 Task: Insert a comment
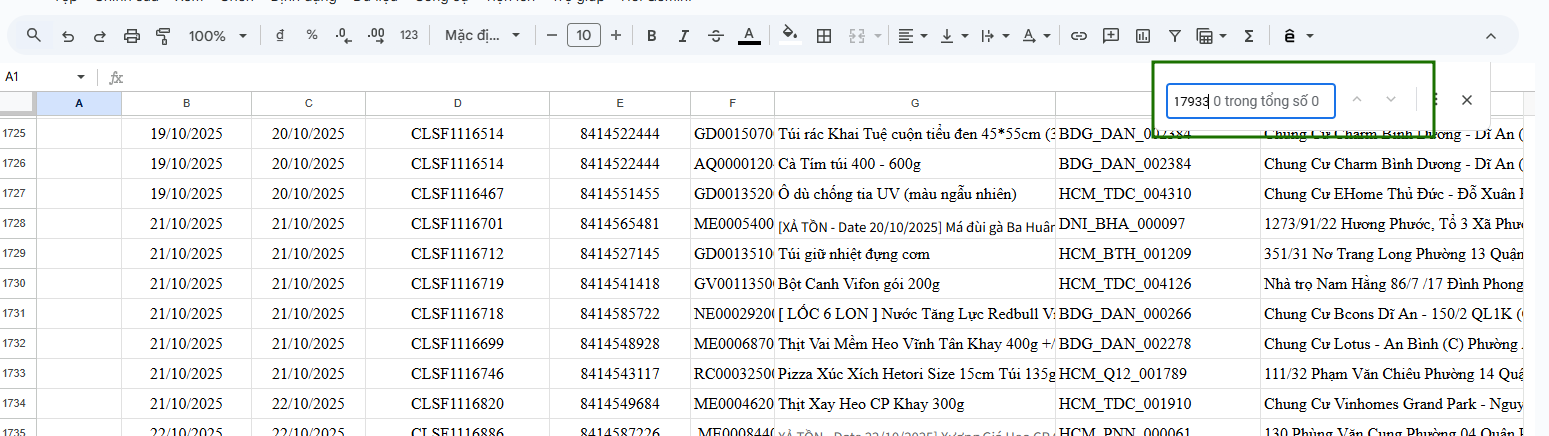1111,36
